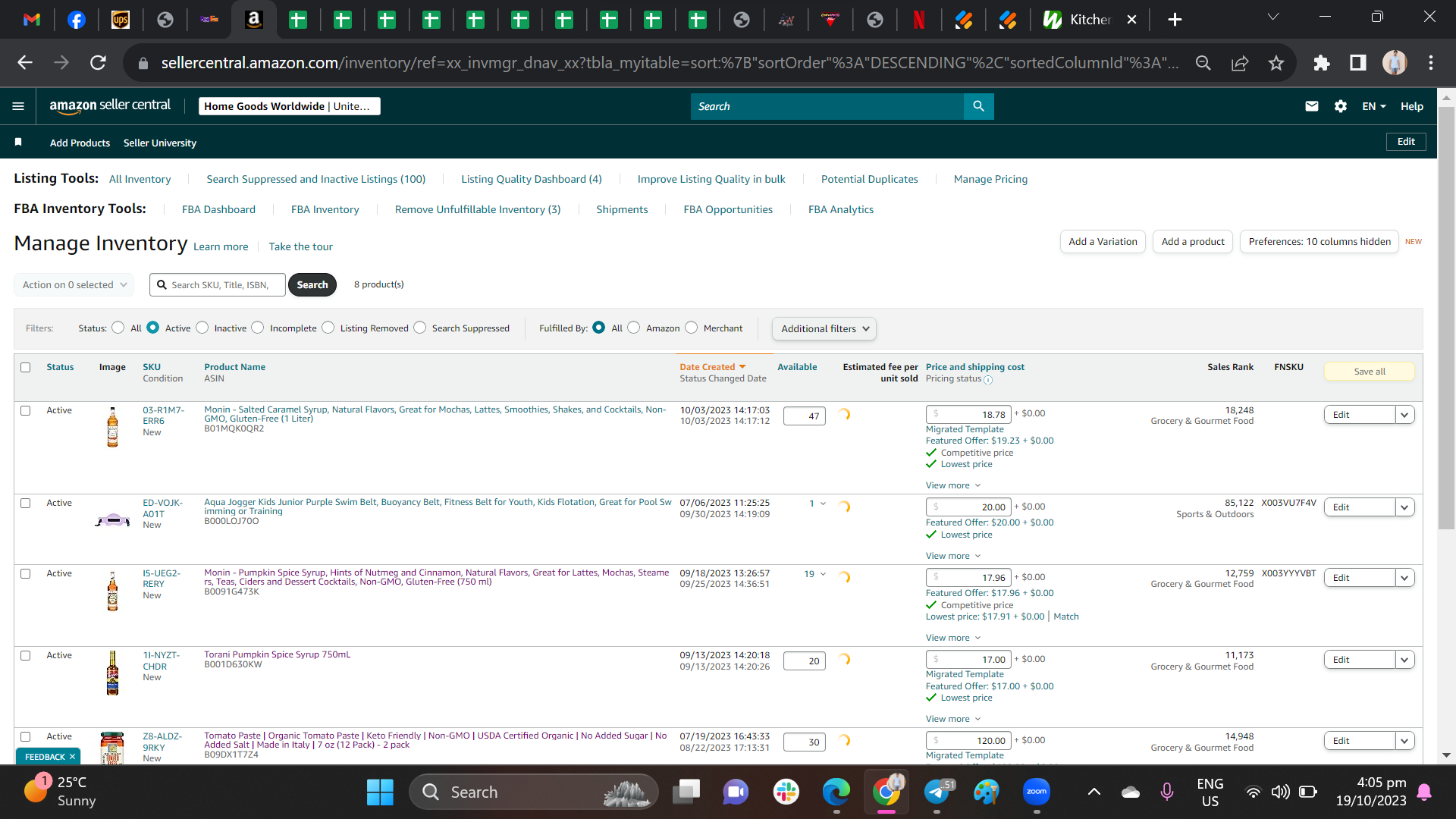Open Chrome three-dot menu

pyautogui.click(x=1431, y=63)
